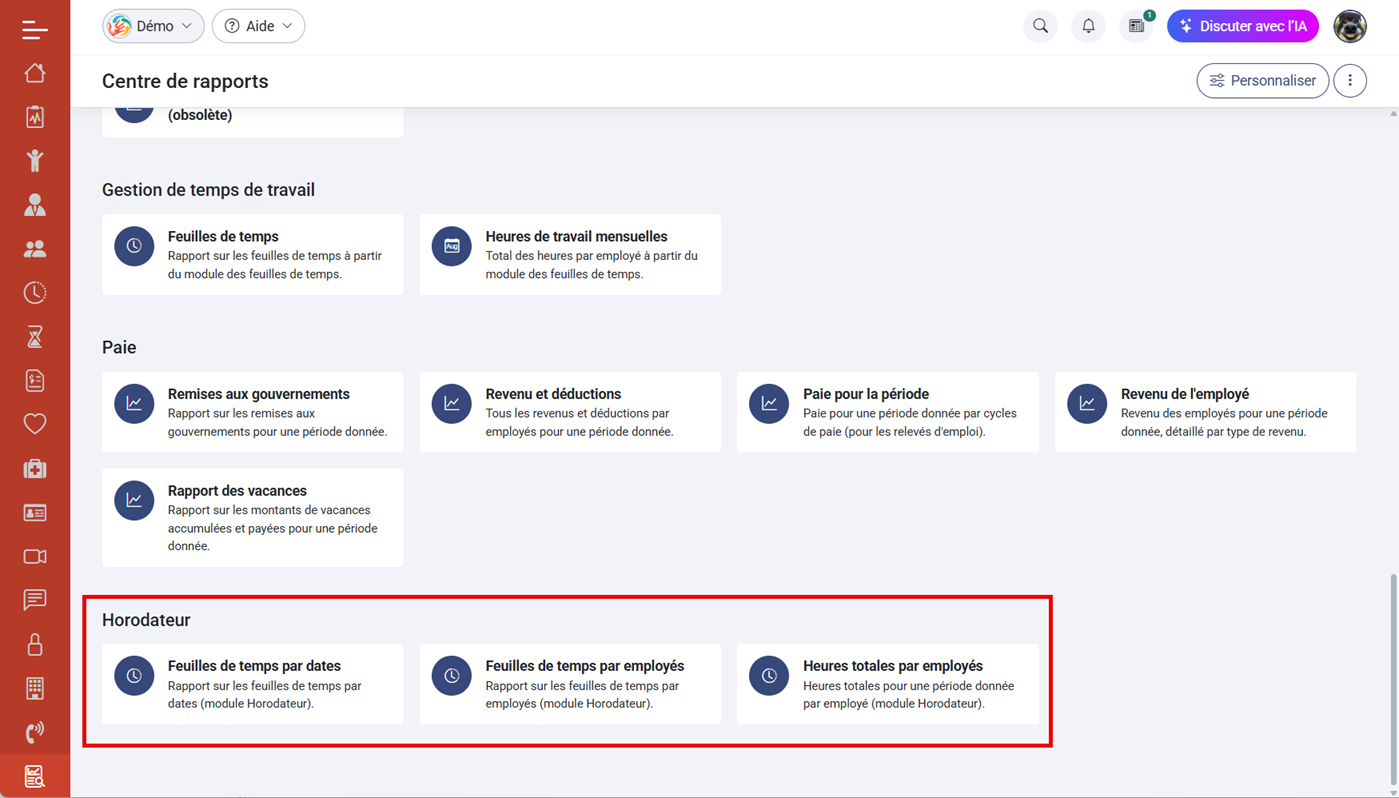Open the calendar icon with badge
This screenshot has height=798, width=1399.
[1136, 26]
